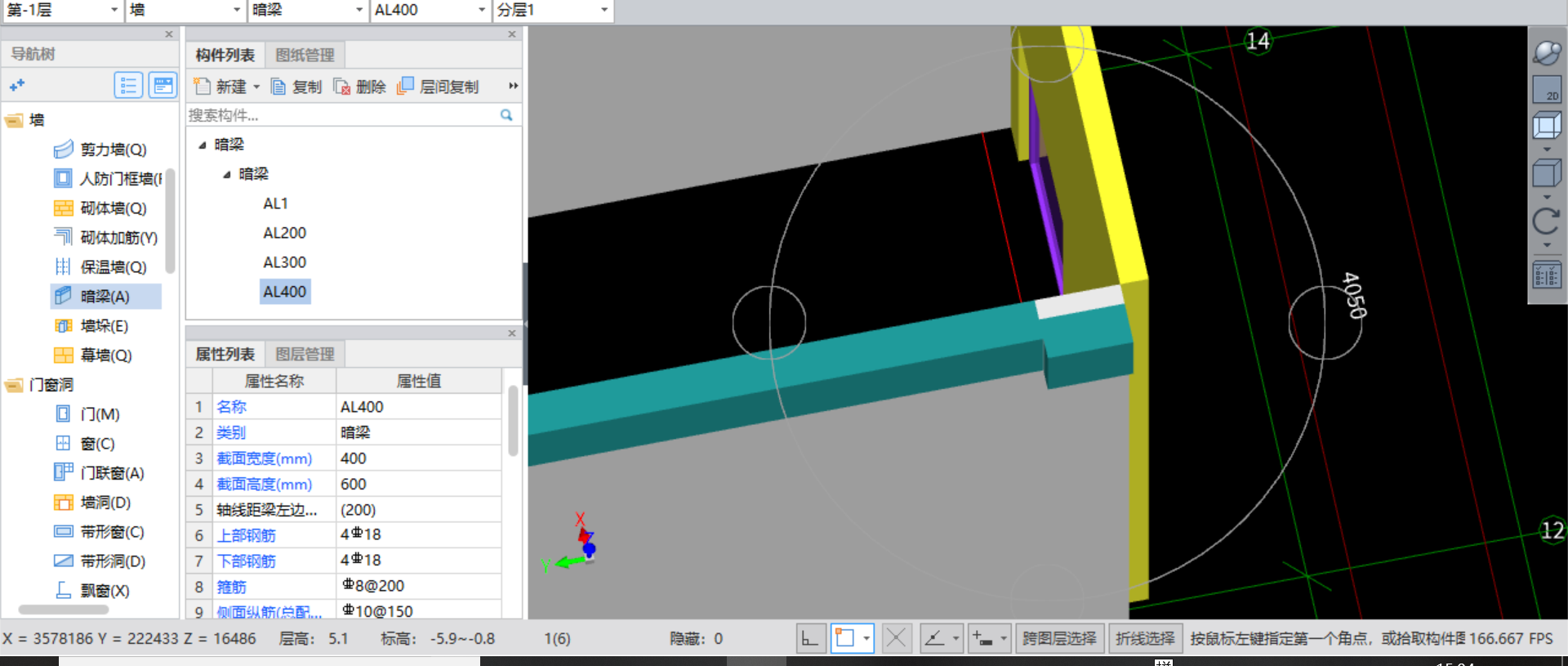This screenshot has width=1568, height=666.
Task: Click the property table vertical scrollbar
Action: pyautogui.click(x=513, y=421)
